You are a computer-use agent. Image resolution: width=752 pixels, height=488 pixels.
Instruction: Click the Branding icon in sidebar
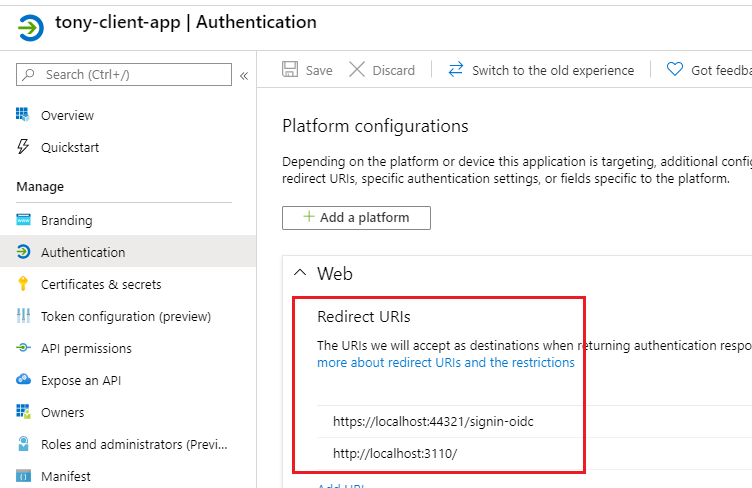pos(23,220)
